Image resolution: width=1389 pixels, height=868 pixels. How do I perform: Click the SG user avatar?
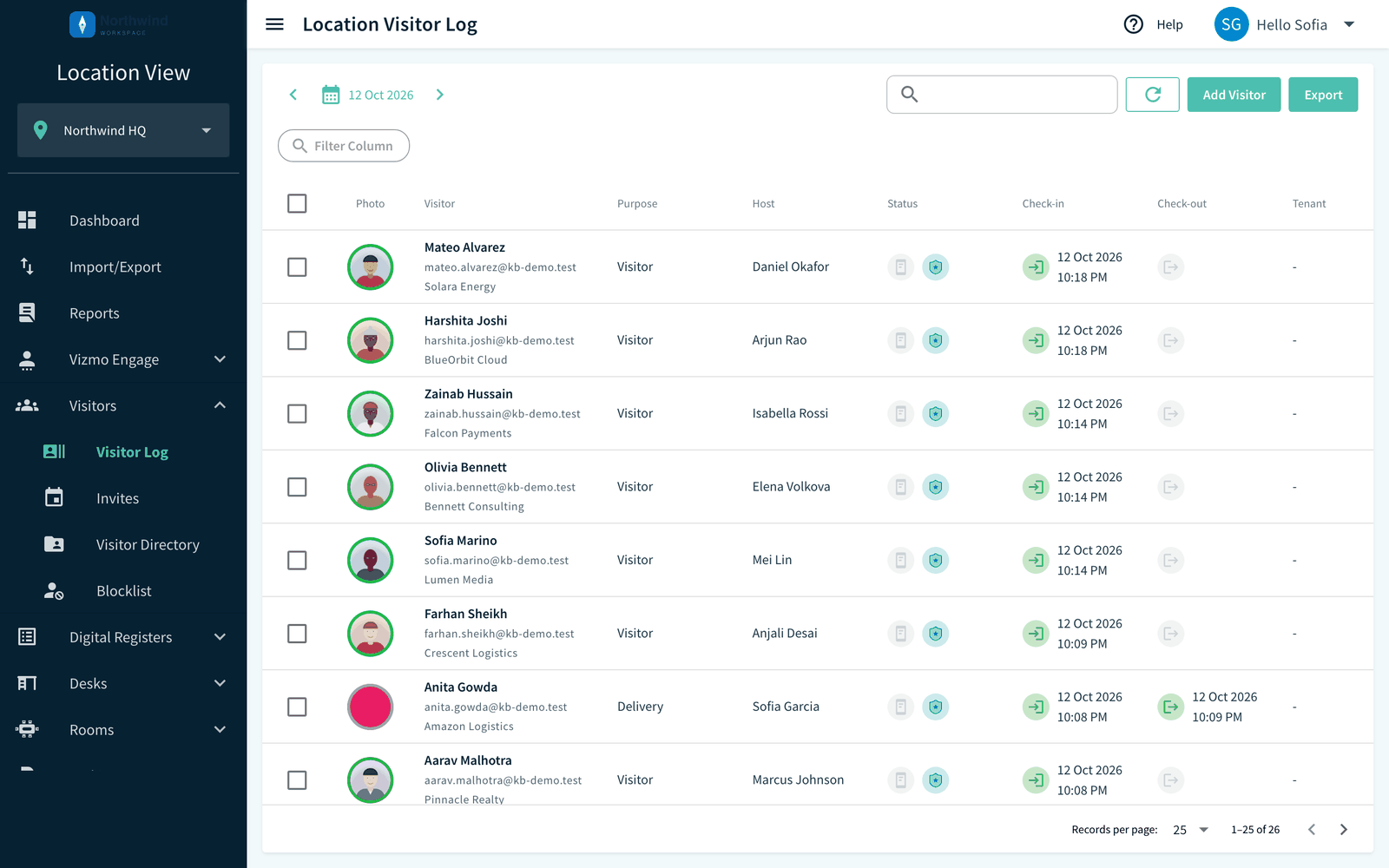click(1231, 24)
